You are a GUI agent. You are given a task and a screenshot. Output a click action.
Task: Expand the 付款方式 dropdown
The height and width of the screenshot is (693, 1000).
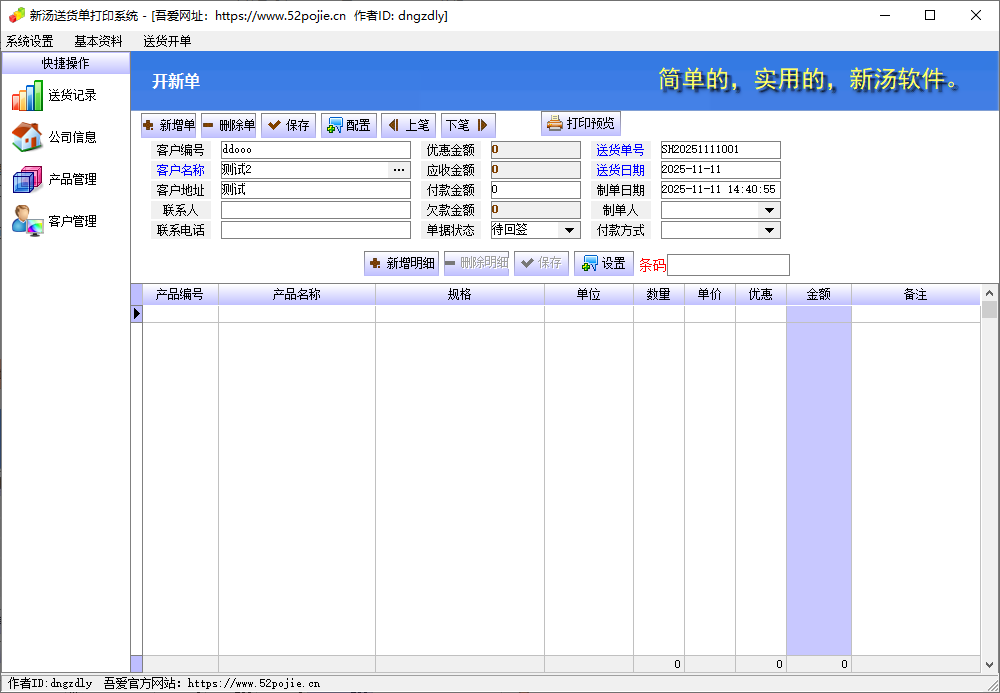coord(770,230)
